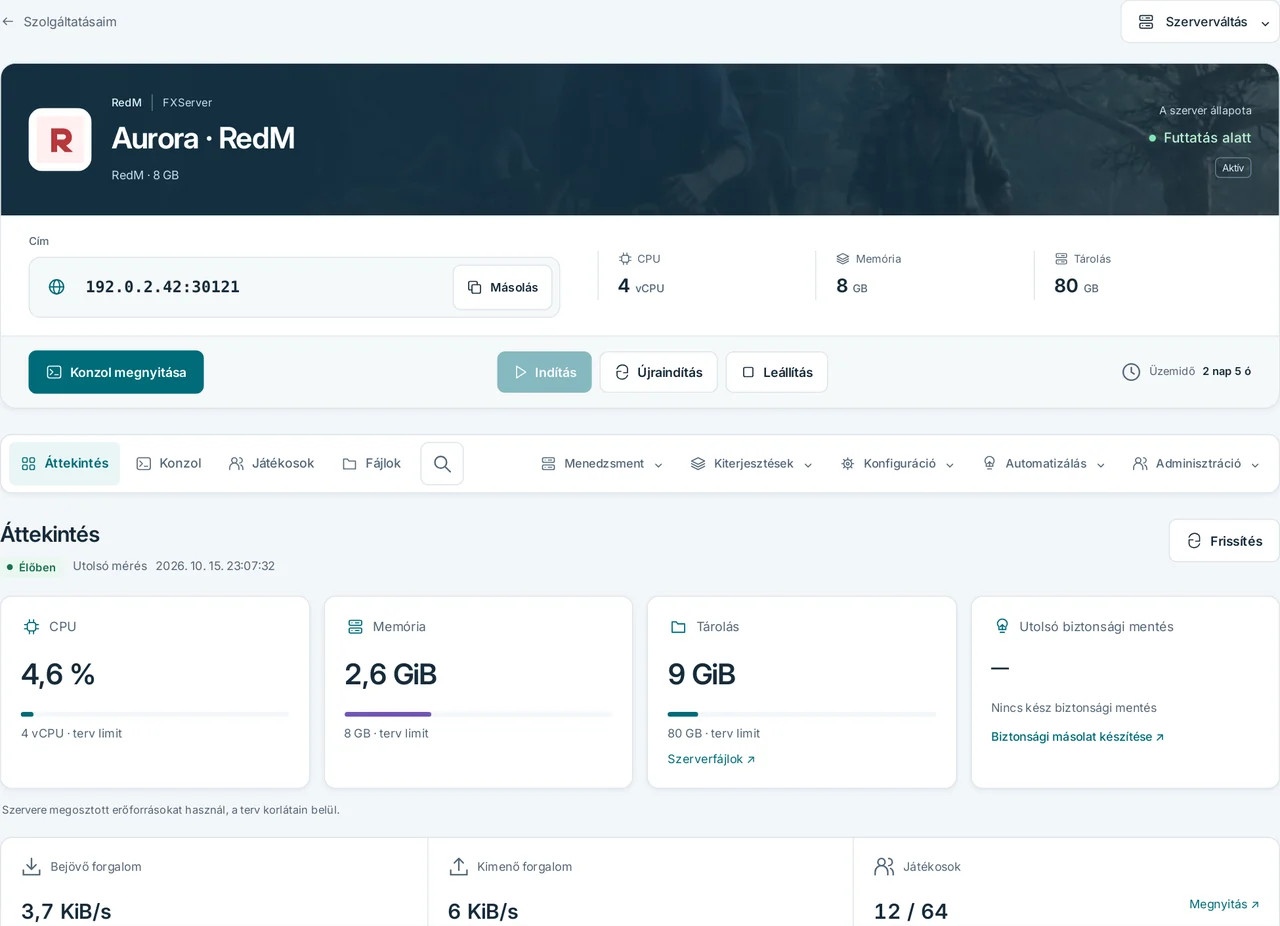Screen dimensions: 1280x926
Task: Click the Bejövő forgalom download icon
Action: click(x=32, y=867)
